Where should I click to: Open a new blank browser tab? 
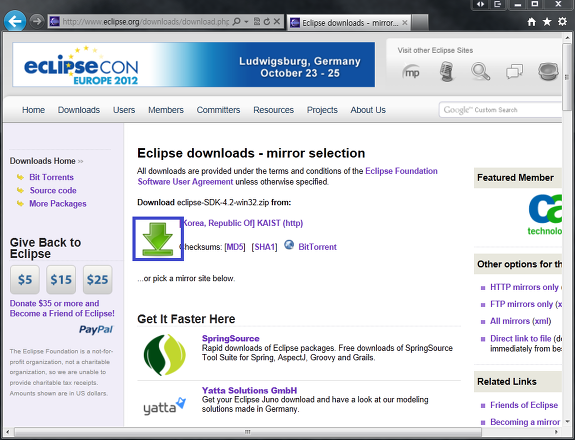420,23
